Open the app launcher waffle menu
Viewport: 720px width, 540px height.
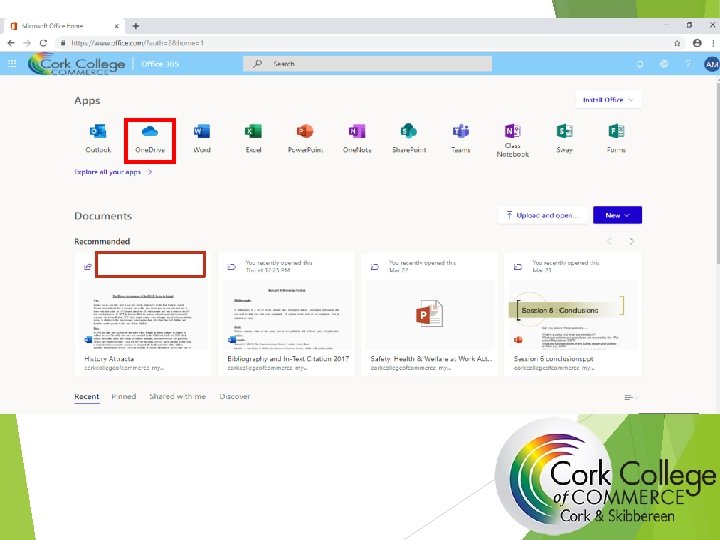coord(12,63)
